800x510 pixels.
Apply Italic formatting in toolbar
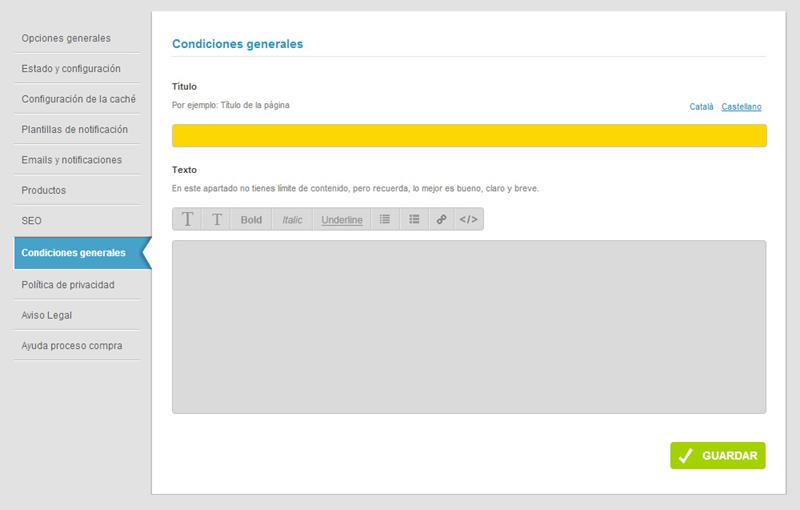pos(292,220)
